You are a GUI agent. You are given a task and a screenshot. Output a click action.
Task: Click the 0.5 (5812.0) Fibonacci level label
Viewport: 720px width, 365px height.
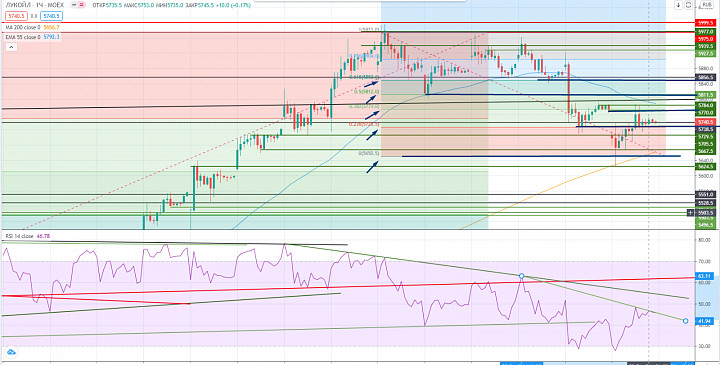tap(367, 91)
